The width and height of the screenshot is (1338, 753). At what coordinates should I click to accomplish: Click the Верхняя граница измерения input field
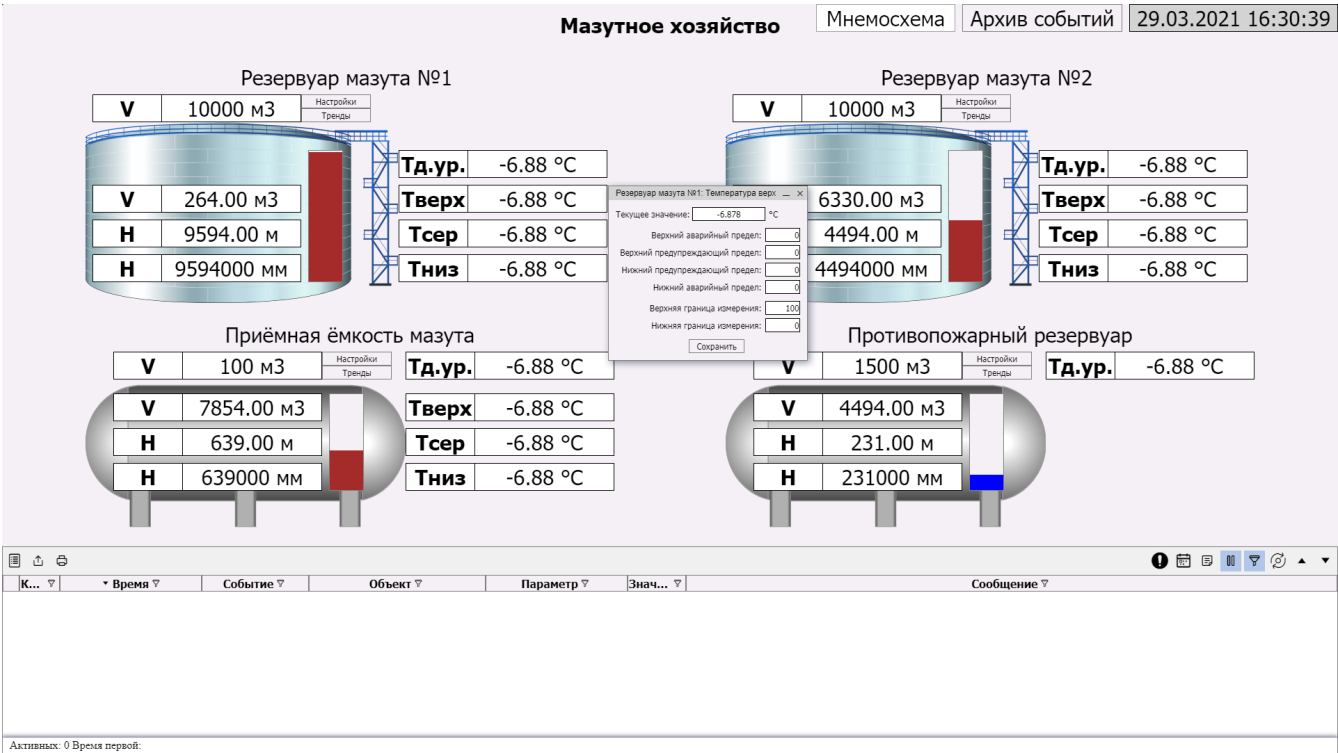(x=783, y=308)
